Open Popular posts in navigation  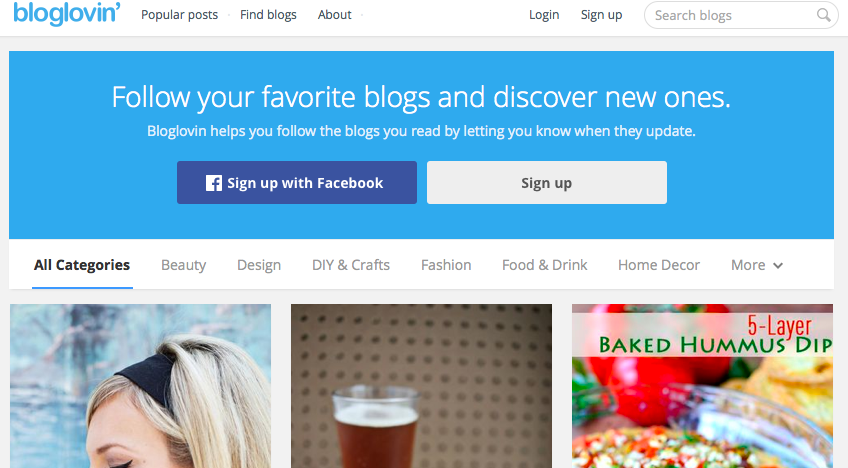pyautogui.click(x=180, y=15)
